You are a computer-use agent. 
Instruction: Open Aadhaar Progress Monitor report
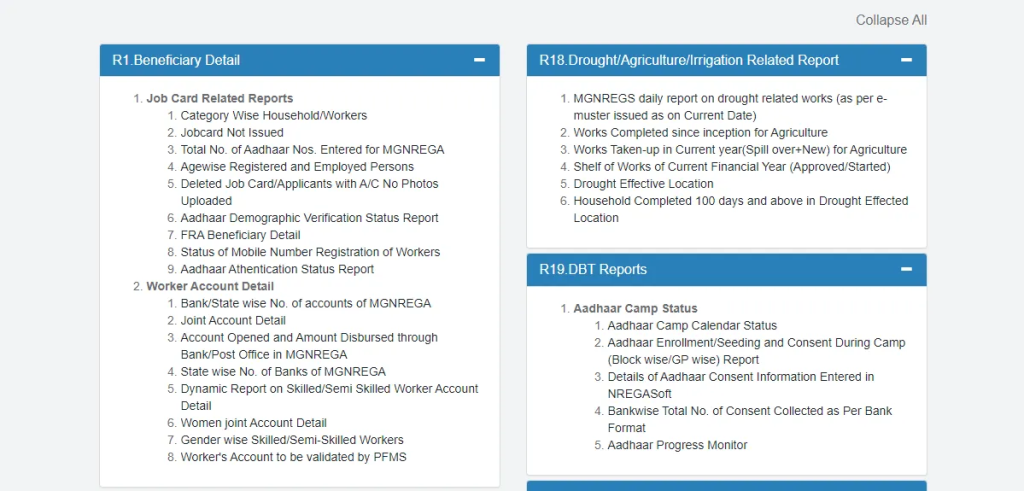point(677,445)
